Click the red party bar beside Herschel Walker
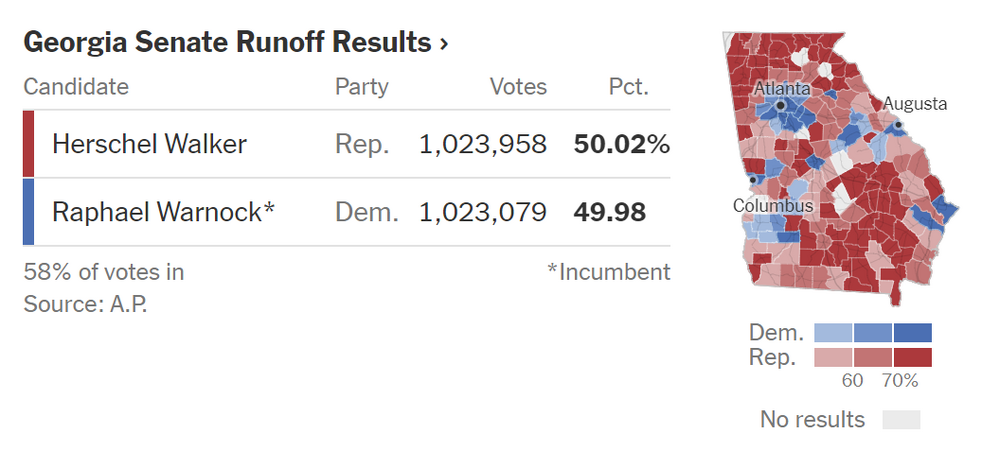Image resolution: width=1000 pixels, height=451 pixels. [28, 144]
